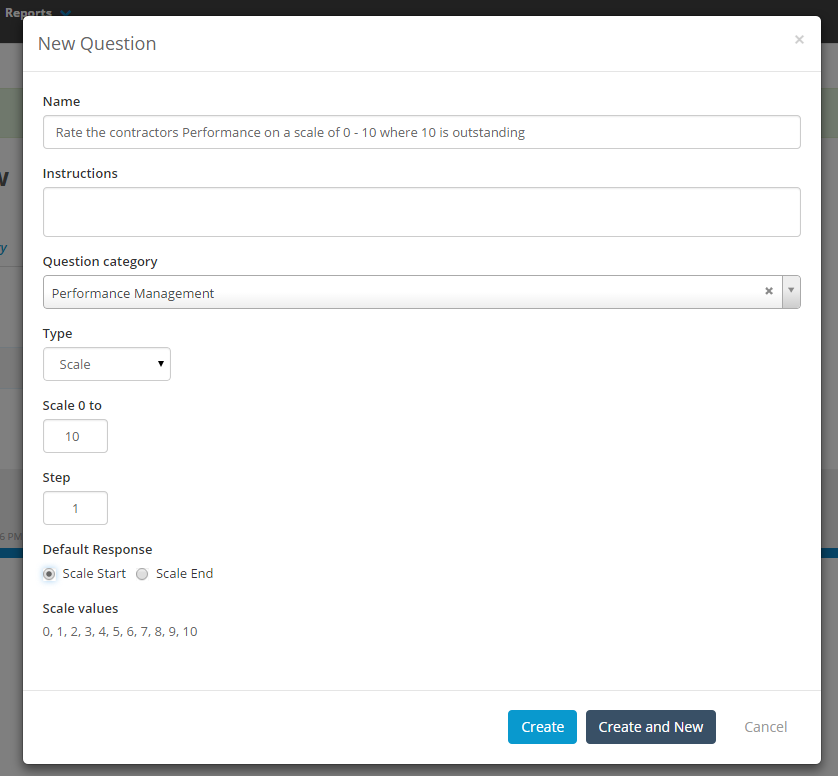Select the New Question dialog title
838x776 pixels.
pos(96,43)
